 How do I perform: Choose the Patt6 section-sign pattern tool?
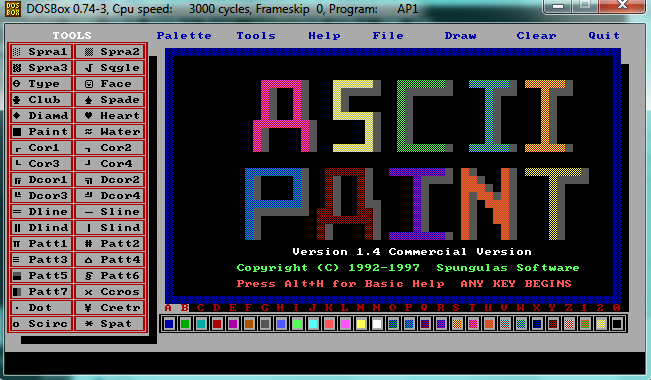(110, 275)
